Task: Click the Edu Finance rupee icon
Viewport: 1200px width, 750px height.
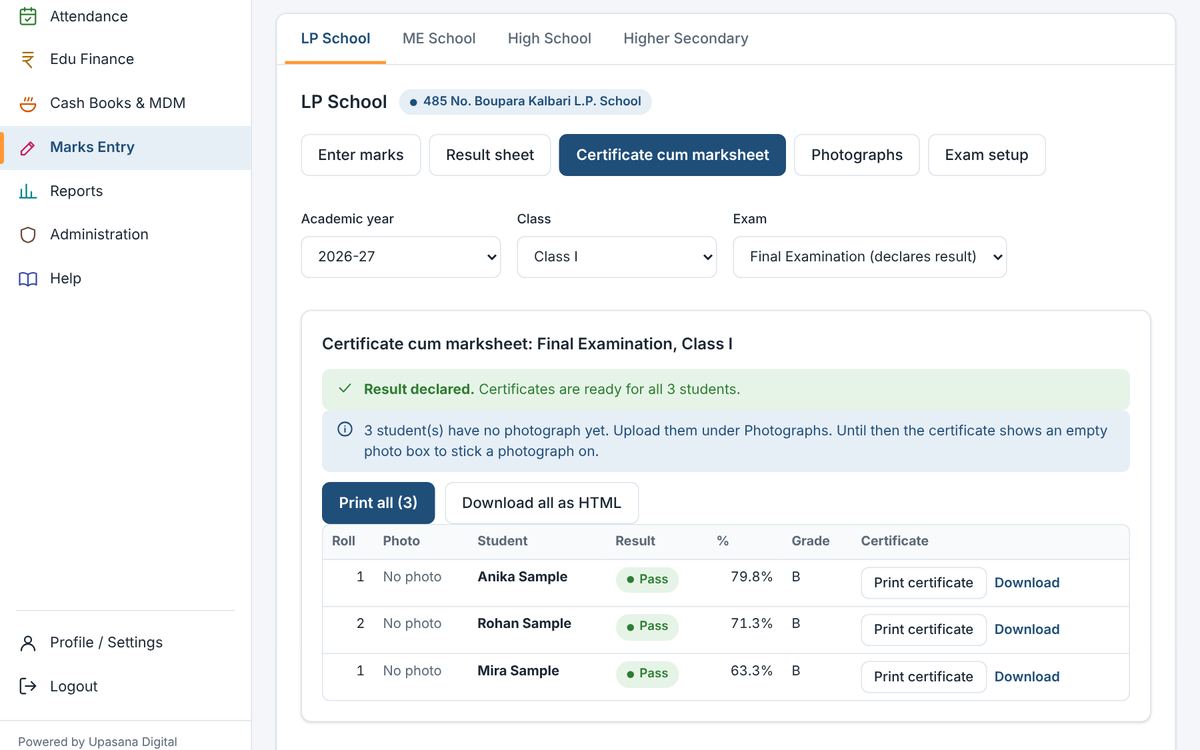Action: (28, 59)
